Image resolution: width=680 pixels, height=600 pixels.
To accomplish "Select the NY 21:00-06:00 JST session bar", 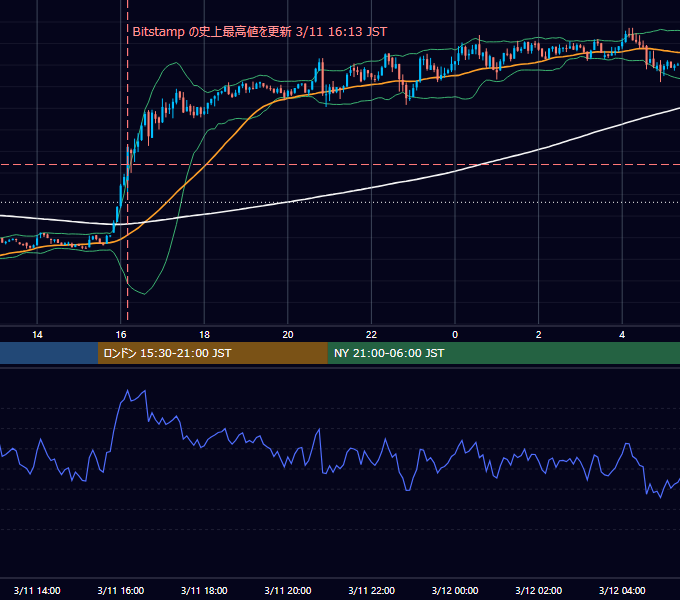I will point(503,353).
